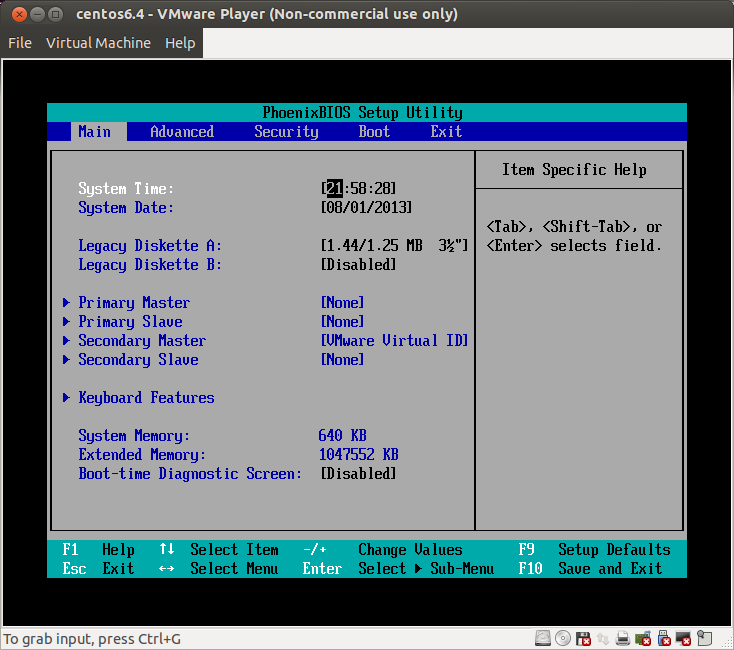Viewport: 734px width, 650px height.
Task: Maximize the VMware Player window
Action: point(56,15)
